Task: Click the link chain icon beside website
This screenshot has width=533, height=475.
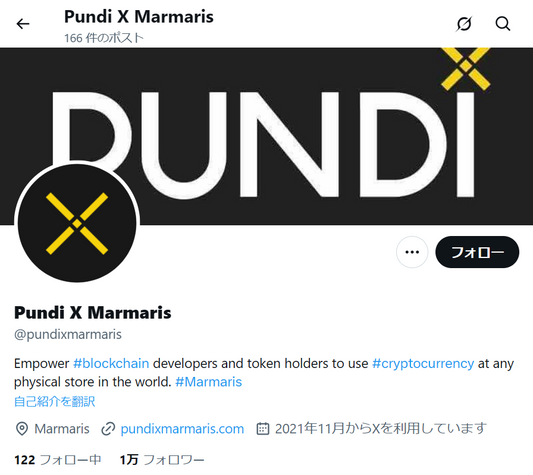Action: point(108,429)
